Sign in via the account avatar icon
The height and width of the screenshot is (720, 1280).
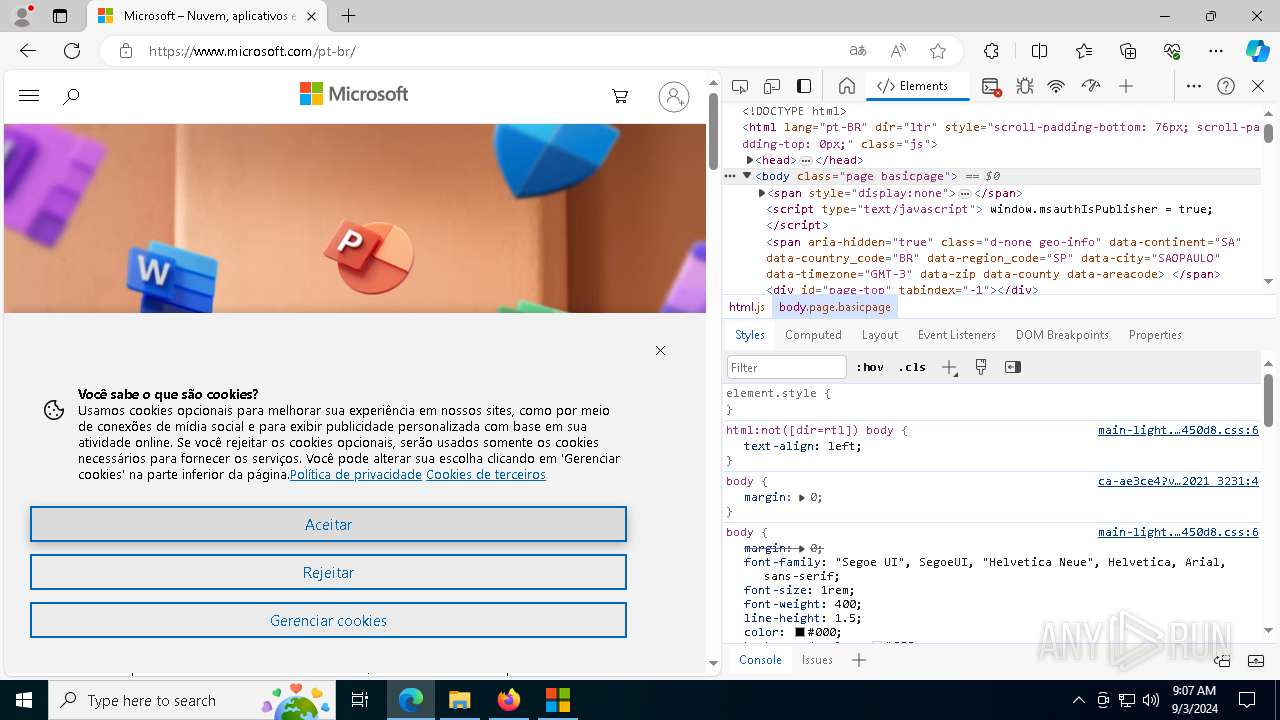click(674, 96)
